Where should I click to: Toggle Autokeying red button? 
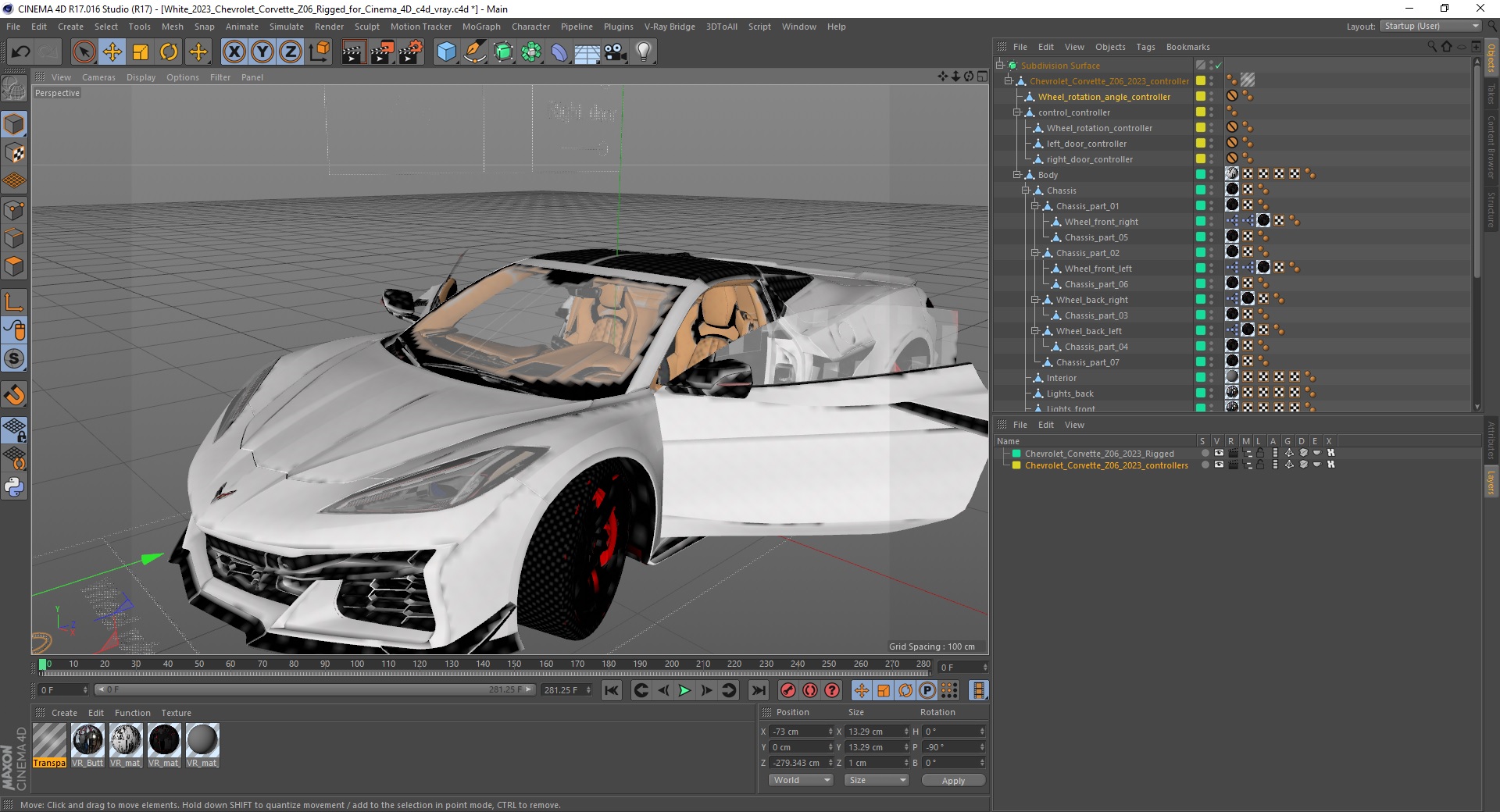tap(810, 690)
